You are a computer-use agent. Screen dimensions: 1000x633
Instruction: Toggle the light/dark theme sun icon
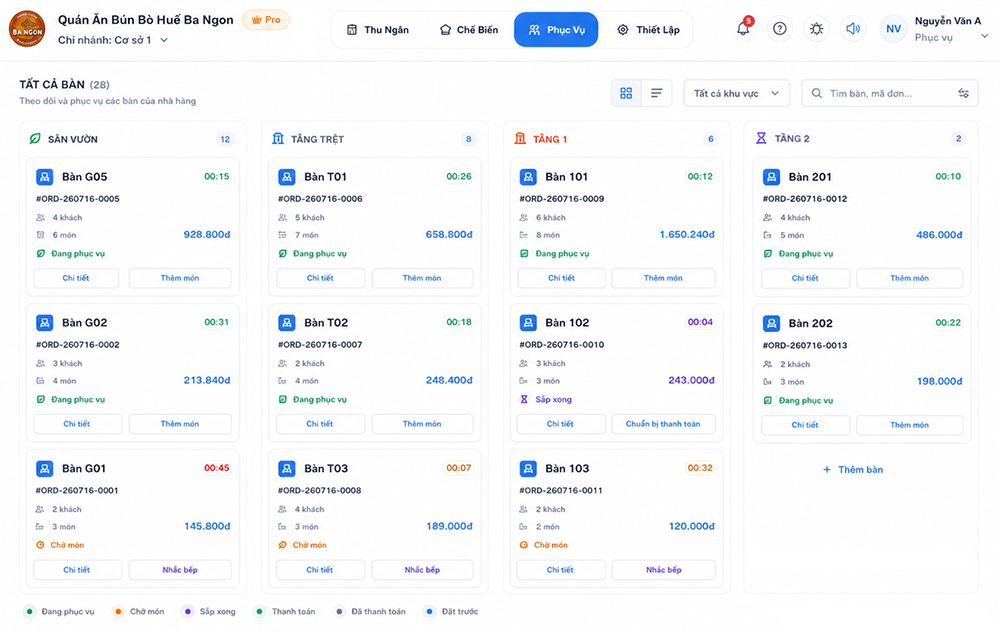pyautogui.click(x=816, y=29)
